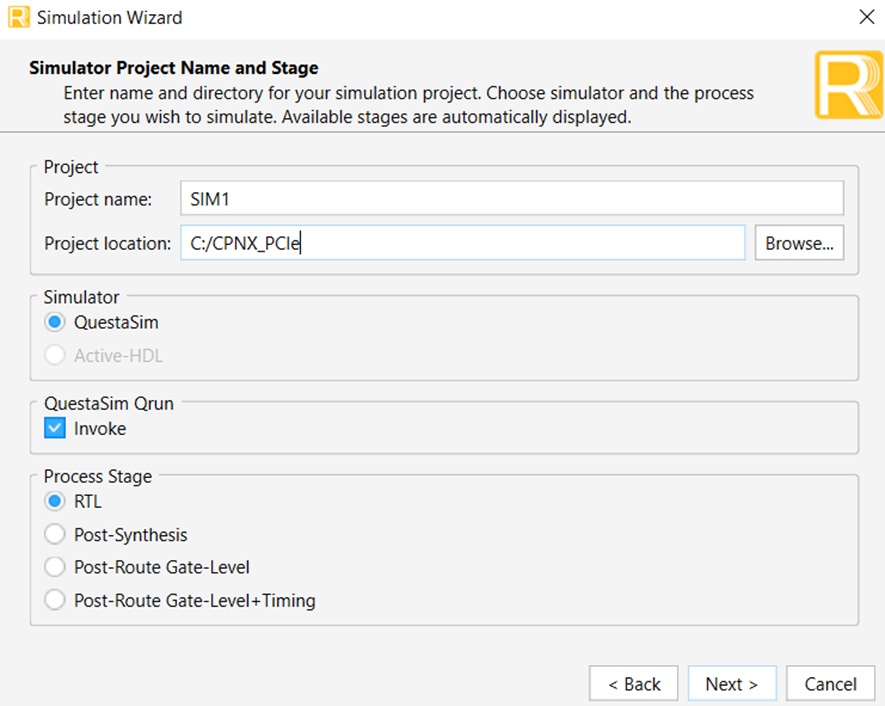This screenshot has width=885, height=706.
Task: Select the Post-Route Gate-Level stage
Action: [56, 568]
